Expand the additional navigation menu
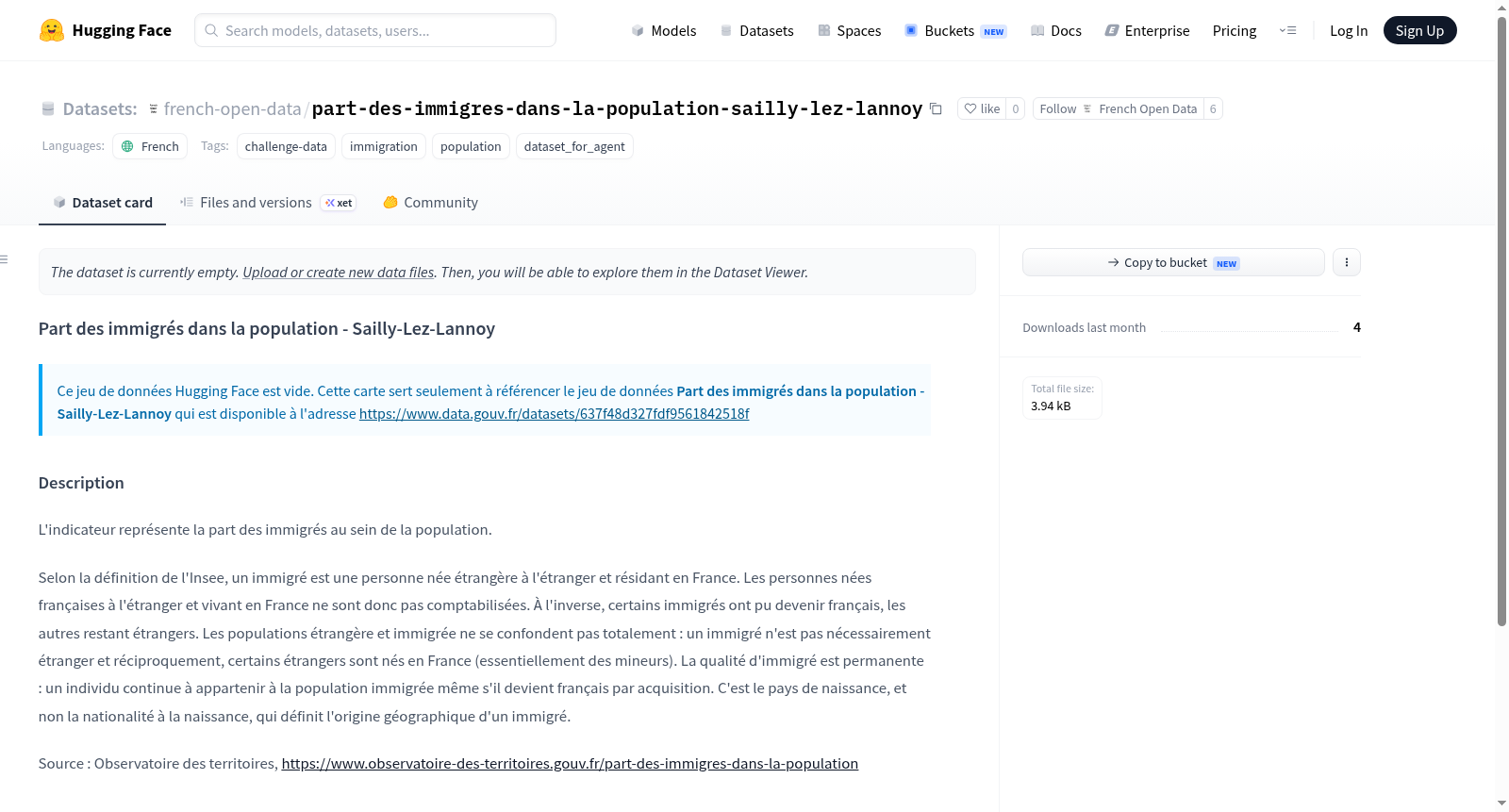Screen dimensions: 1509x812 1287,31
